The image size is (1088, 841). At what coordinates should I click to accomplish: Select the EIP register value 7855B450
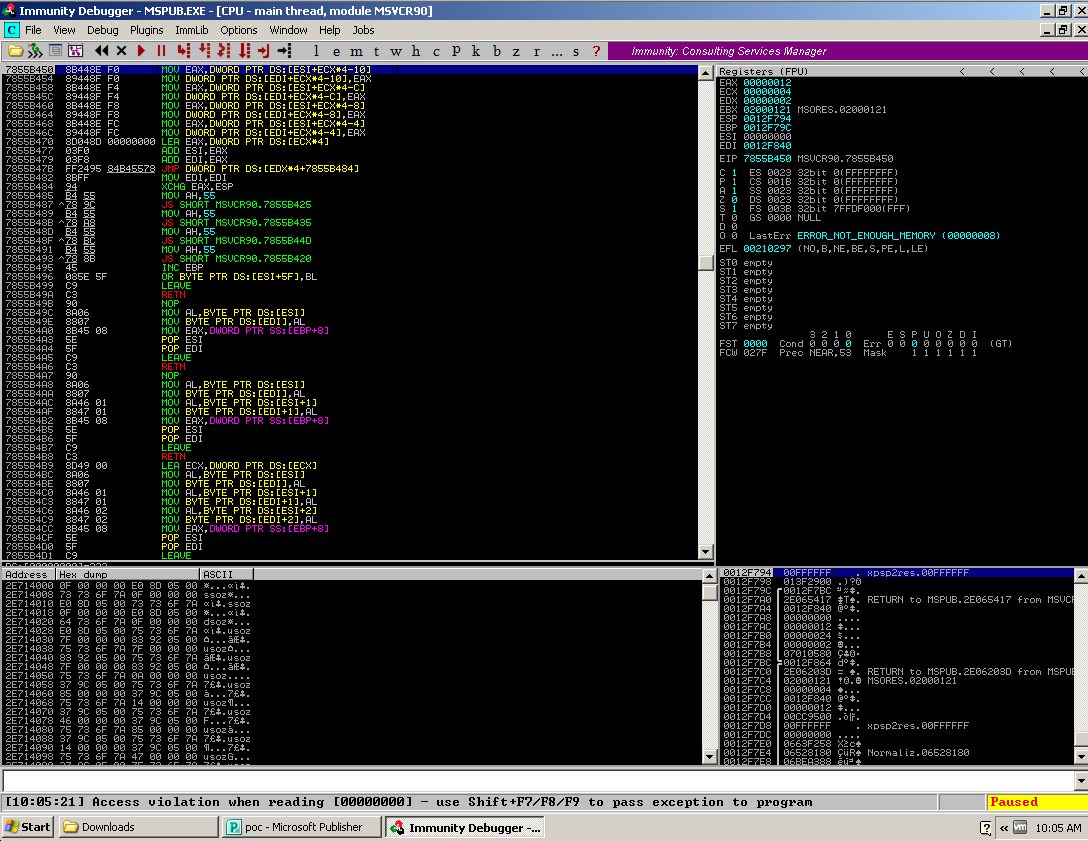tap(767, 159)
